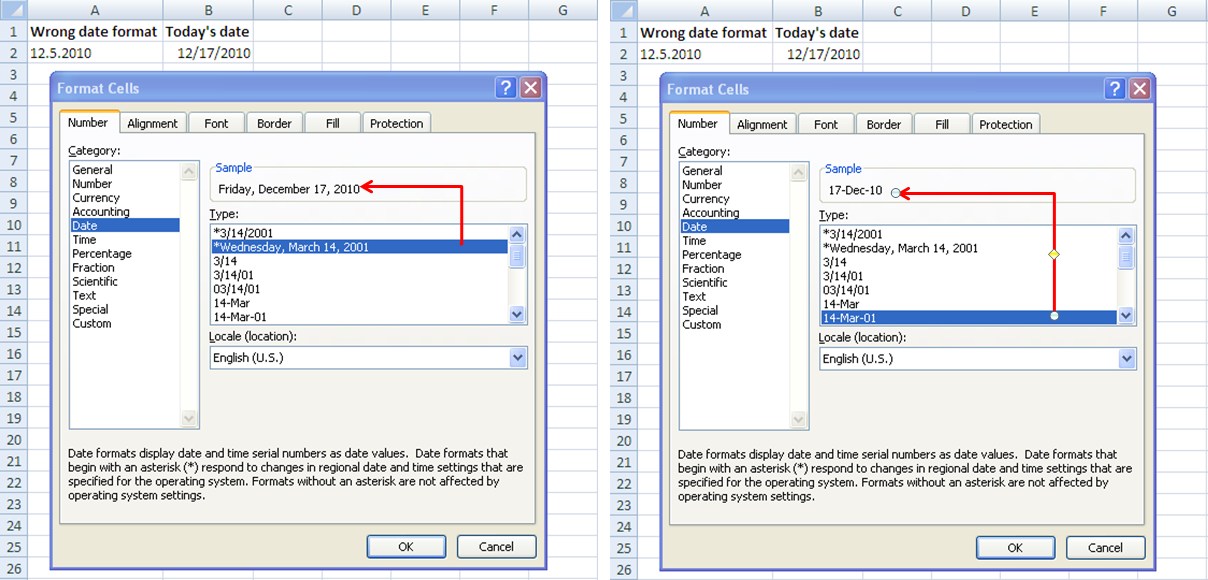
Task: Switch to the Protection tab
Action: coord(396,122)
